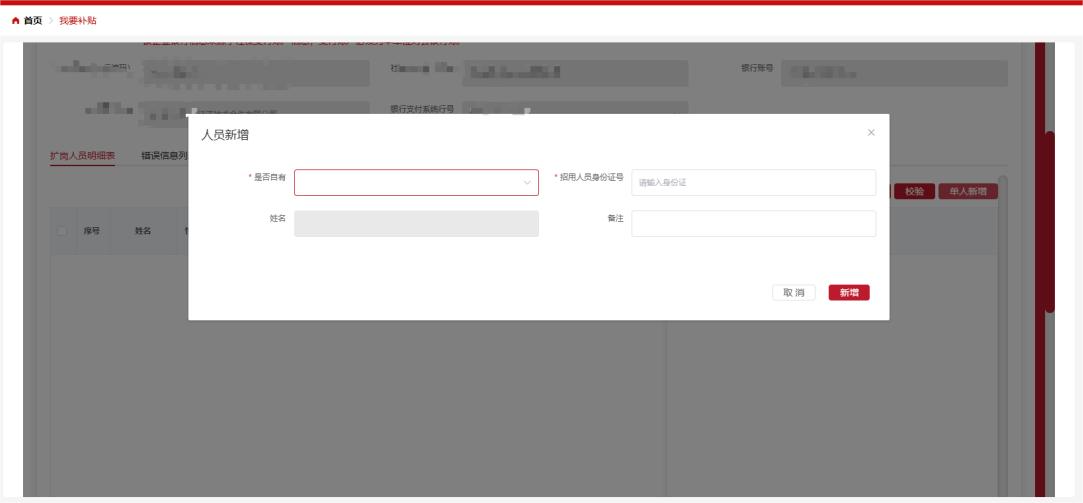Click the 银行账号 field
The width and height of the screenshot is (1083, 503).
[x=893, y=73]
